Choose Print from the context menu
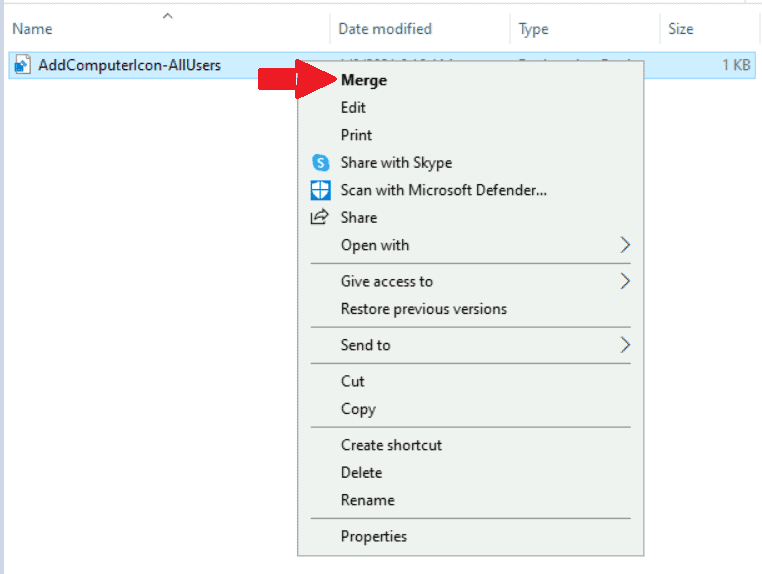The image size is (762, 574). [356, 135]
